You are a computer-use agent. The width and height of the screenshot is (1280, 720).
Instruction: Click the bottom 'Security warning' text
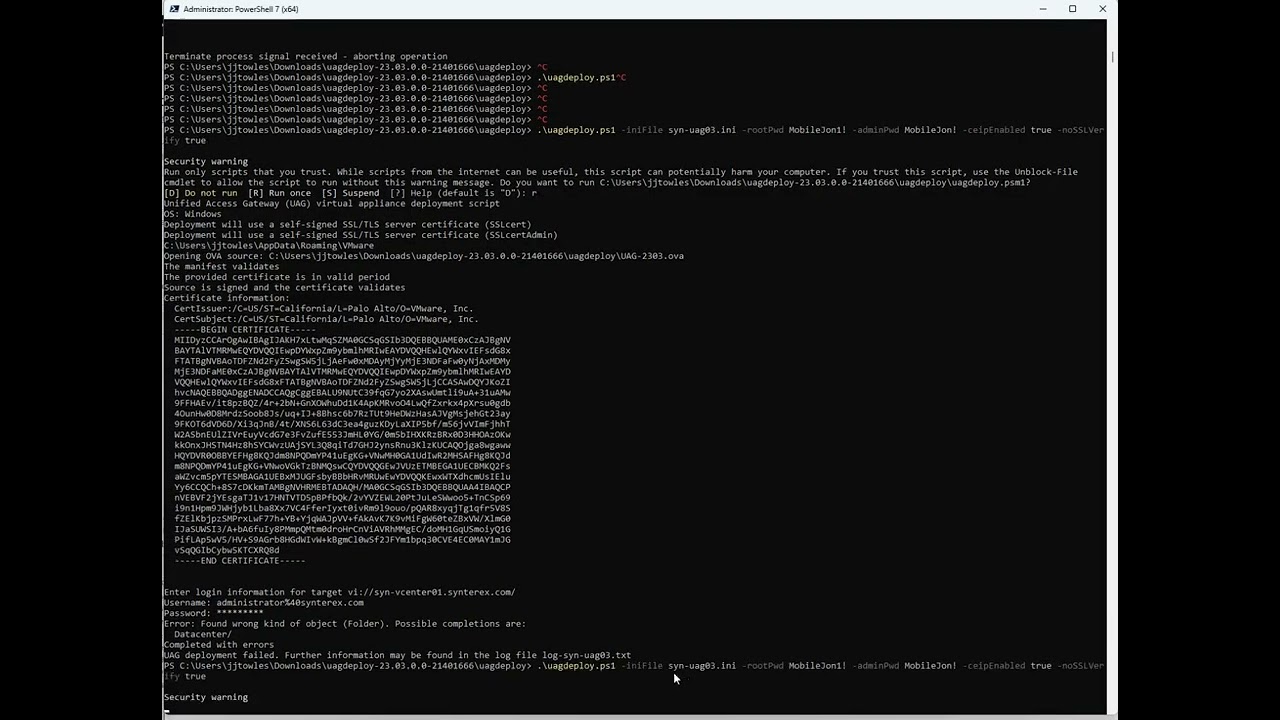pos(206,697)
